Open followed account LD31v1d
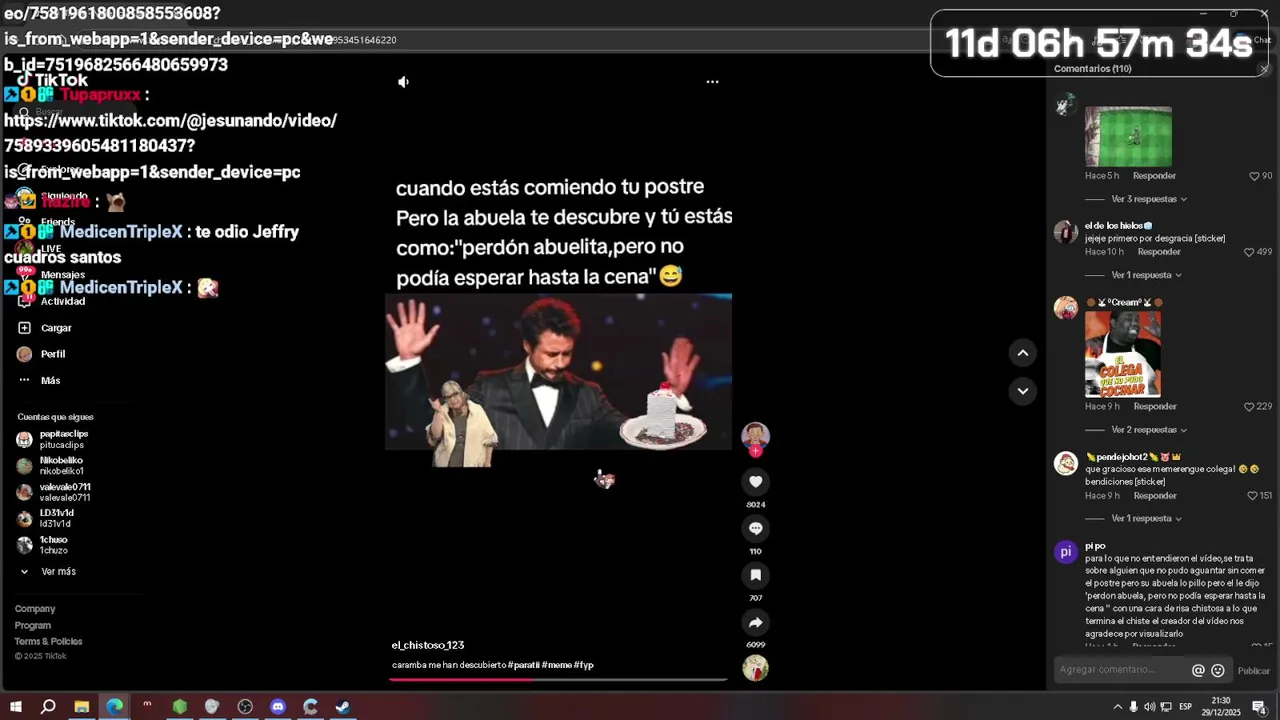Viewport: 1280px width, 720px height. [46, 518]
